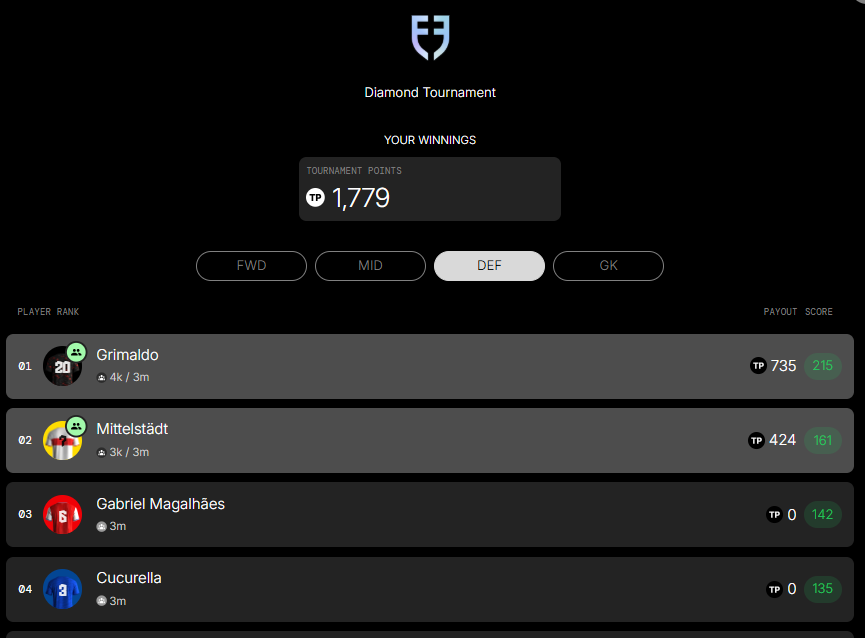Click rank number 04

pos(25,589)
